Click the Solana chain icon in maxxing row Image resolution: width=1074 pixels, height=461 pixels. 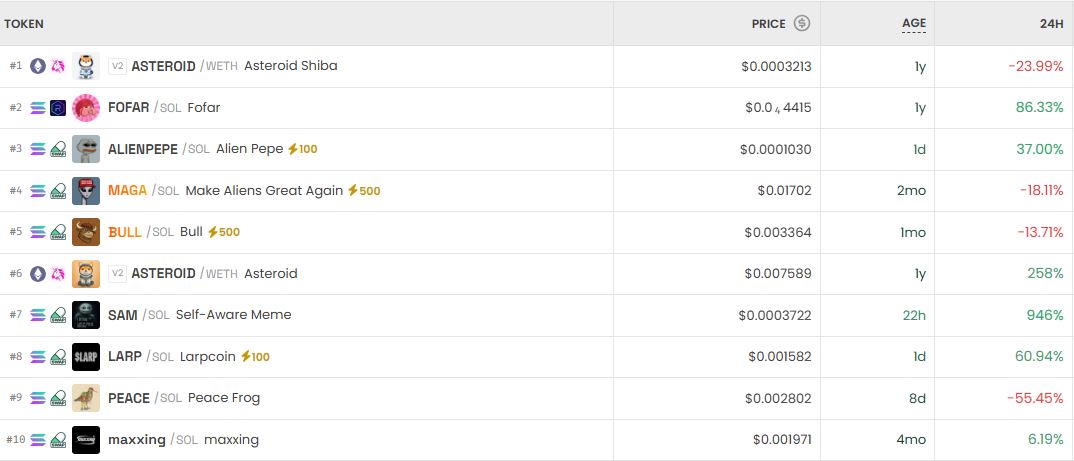tap(38, 439)
